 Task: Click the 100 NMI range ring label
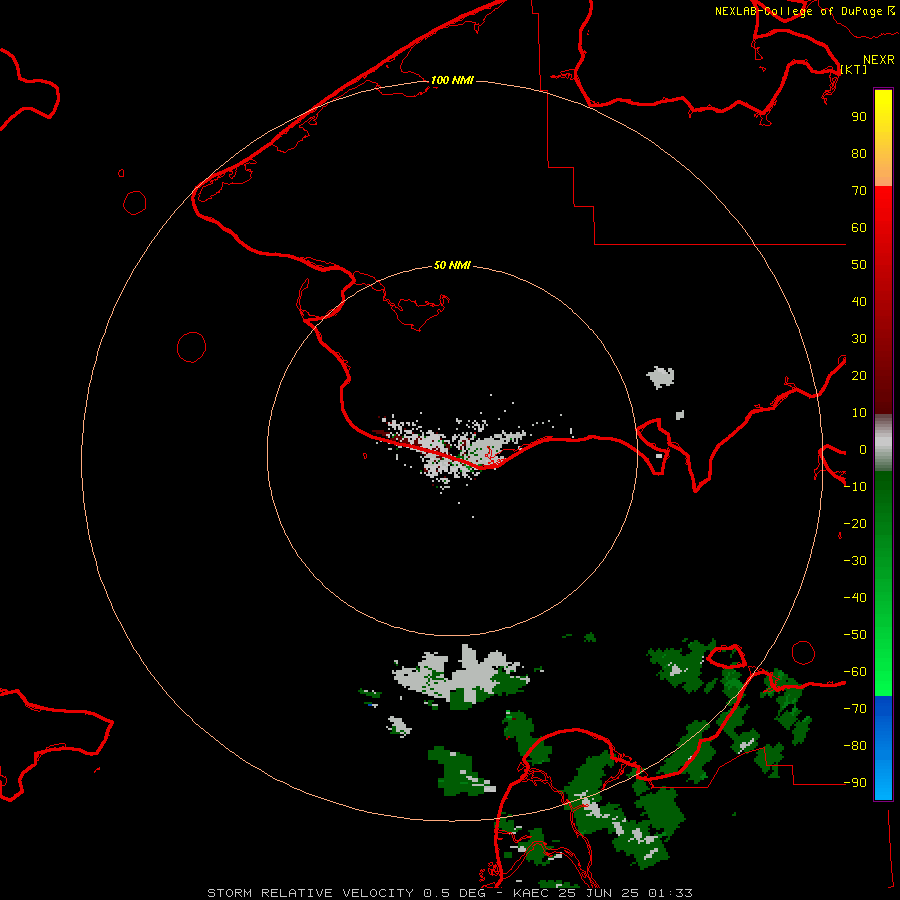(452, 80)
